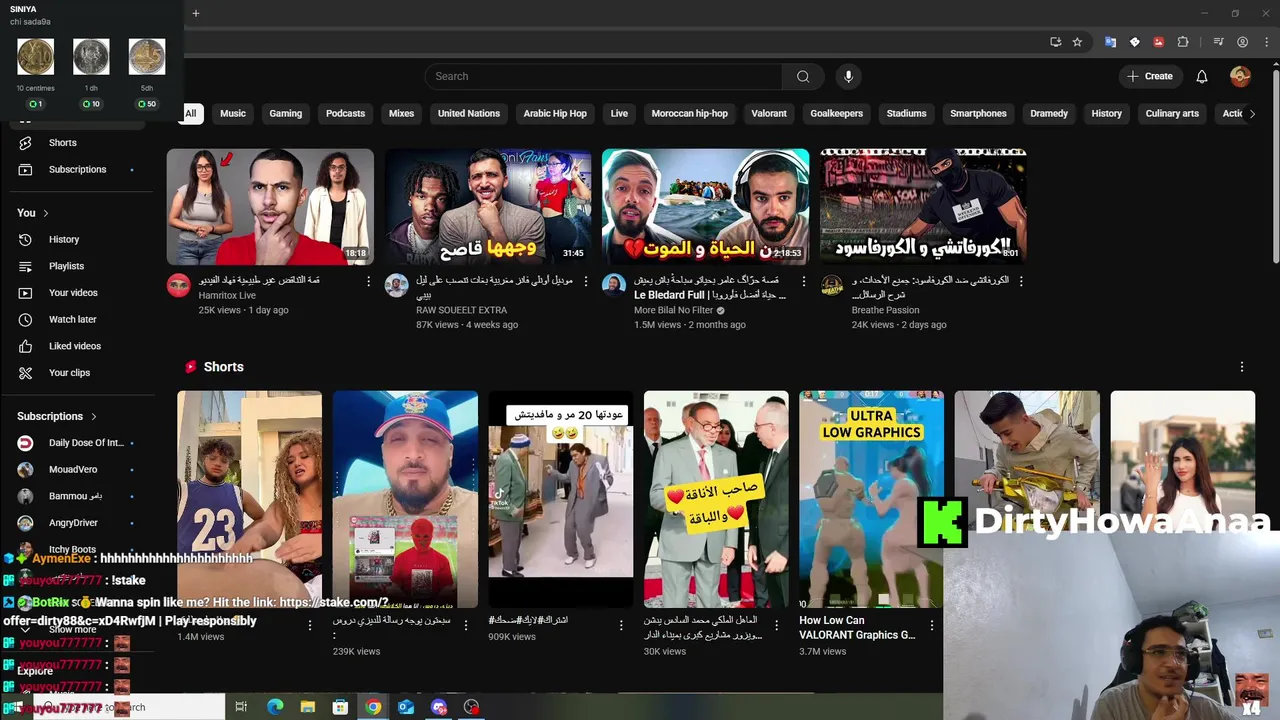Play the 2:18:53 Le Bledard video thumbnail
The width and height of the screenshot is (1280, 720).
click(x=705, y=207)
